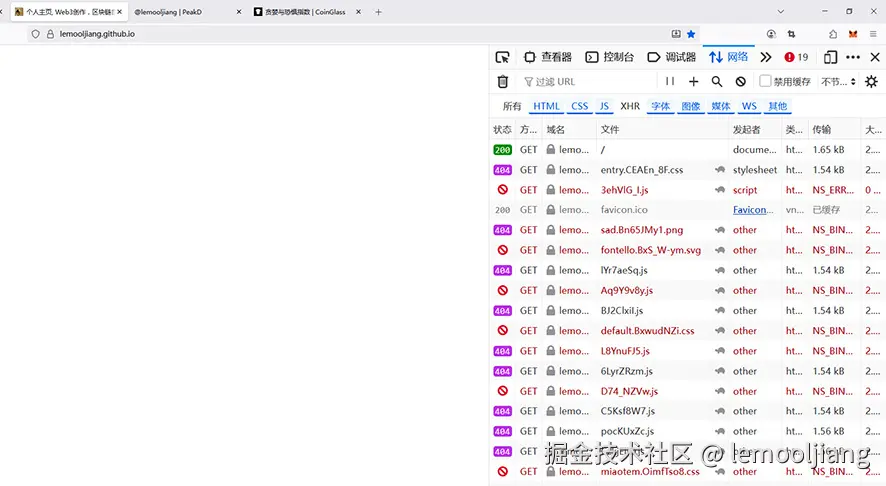Click the red error count 19 badge
This screenshot has width=886, height=486.
[796, 57]
